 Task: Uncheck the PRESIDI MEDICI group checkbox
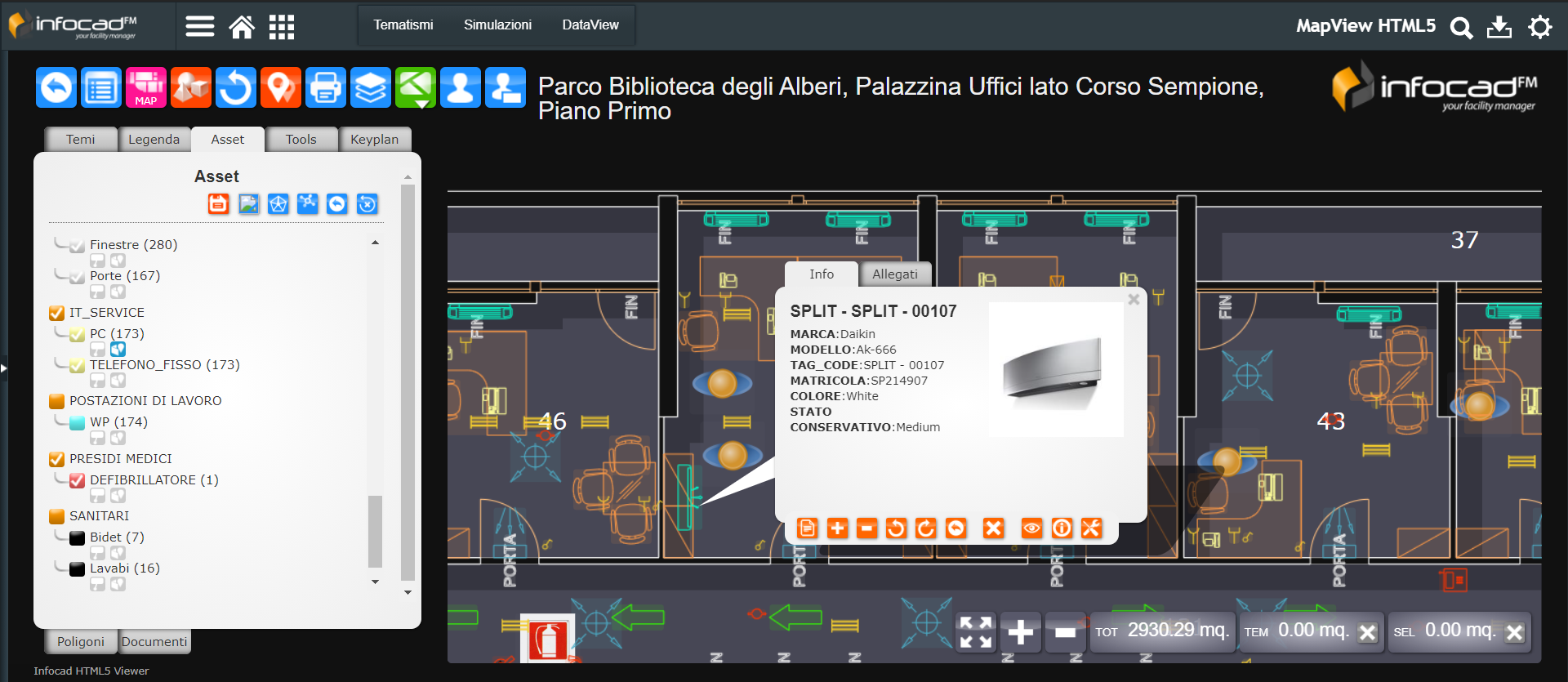coord(56,459)
